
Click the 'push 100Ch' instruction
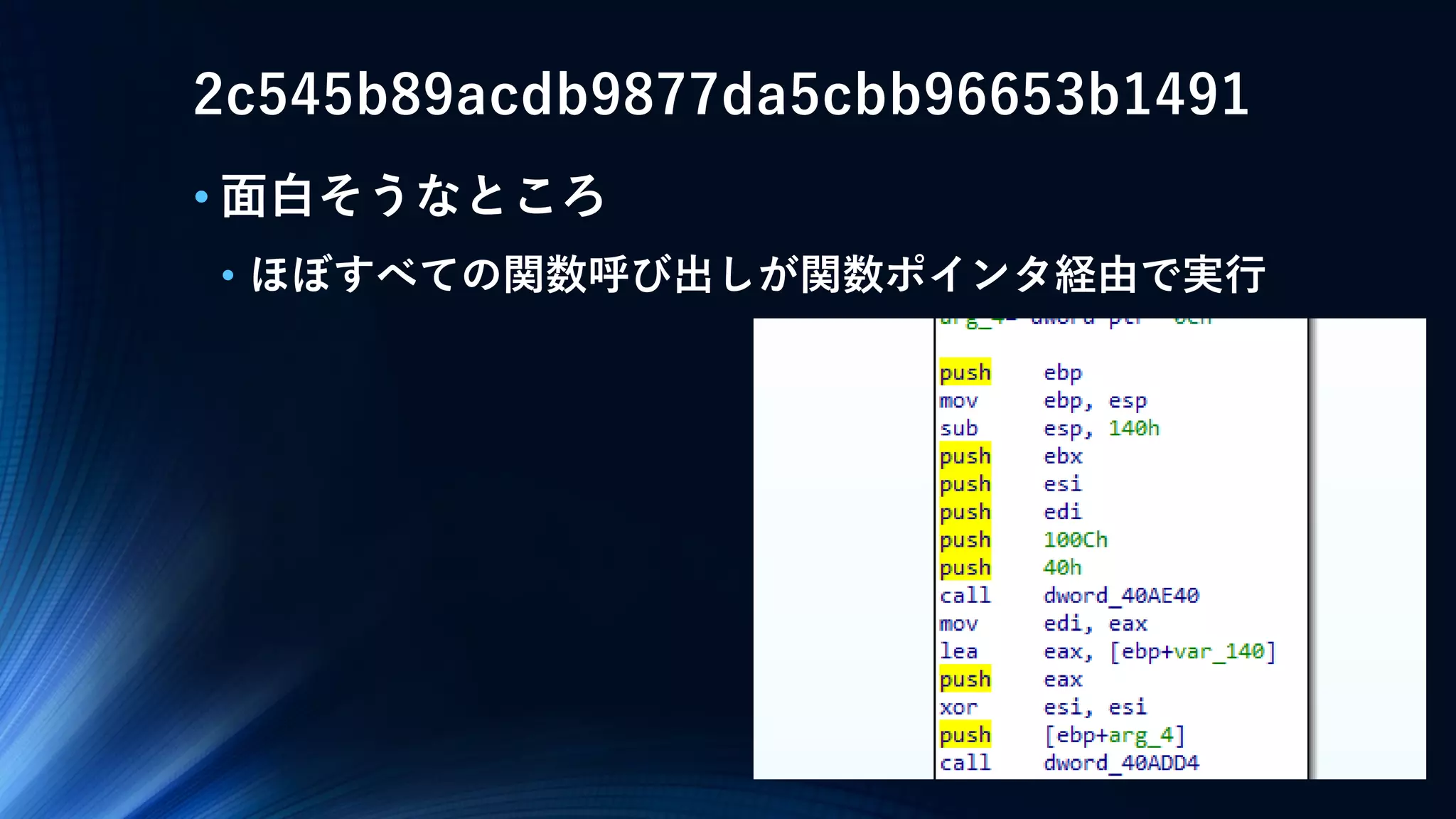click(x=1023, y=540)
